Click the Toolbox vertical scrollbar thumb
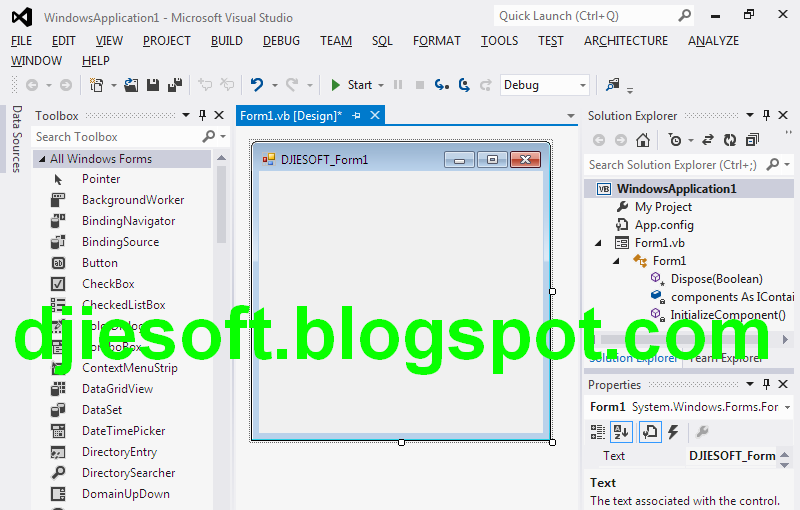 click(221, 204)
